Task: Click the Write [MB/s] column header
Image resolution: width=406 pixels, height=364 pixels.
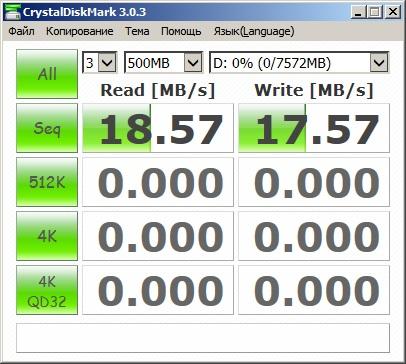Action: coord(314,90)
